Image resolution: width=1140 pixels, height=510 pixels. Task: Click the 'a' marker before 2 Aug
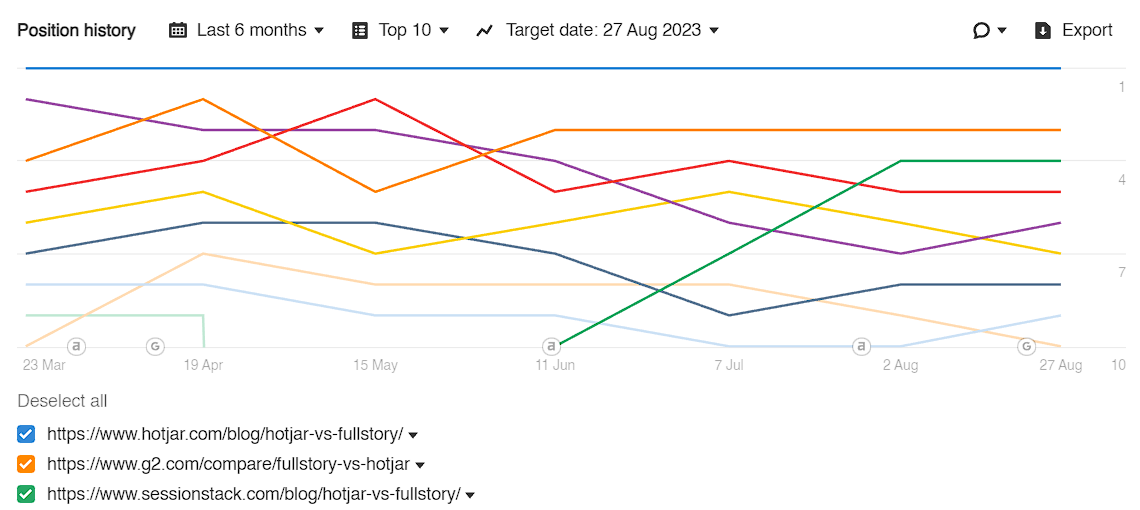(x=862, y=346)
